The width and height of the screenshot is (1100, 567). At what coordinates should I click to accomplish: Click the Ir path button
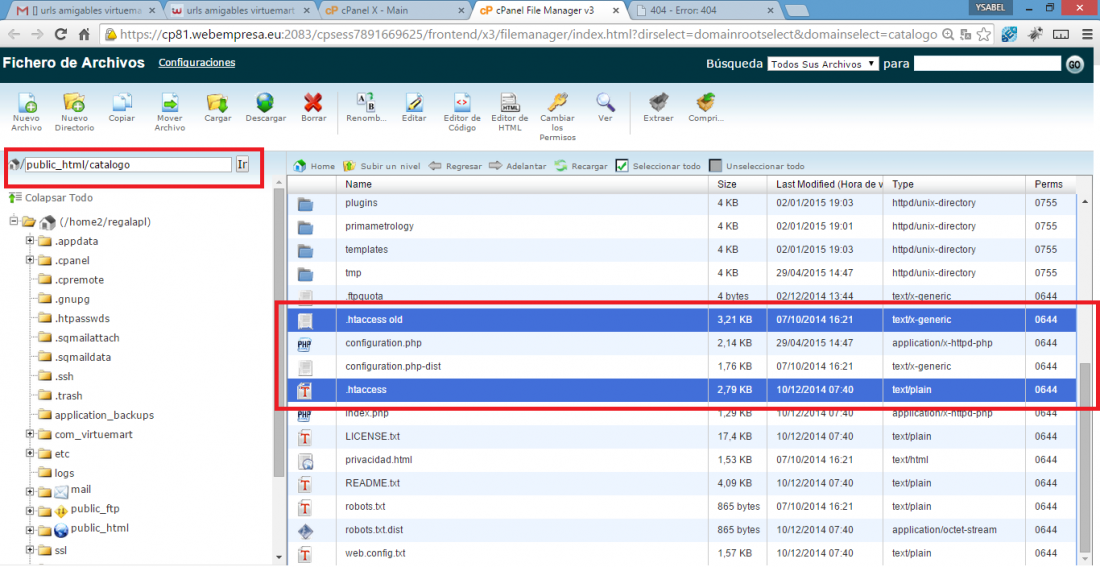point(243,164)
